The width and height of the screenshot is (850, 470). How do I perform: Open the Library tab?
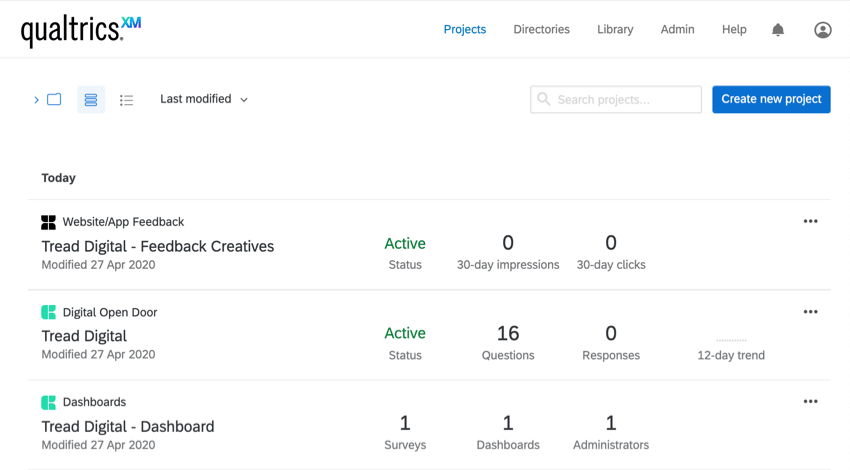pyautogui.click(x=615, y=30)
